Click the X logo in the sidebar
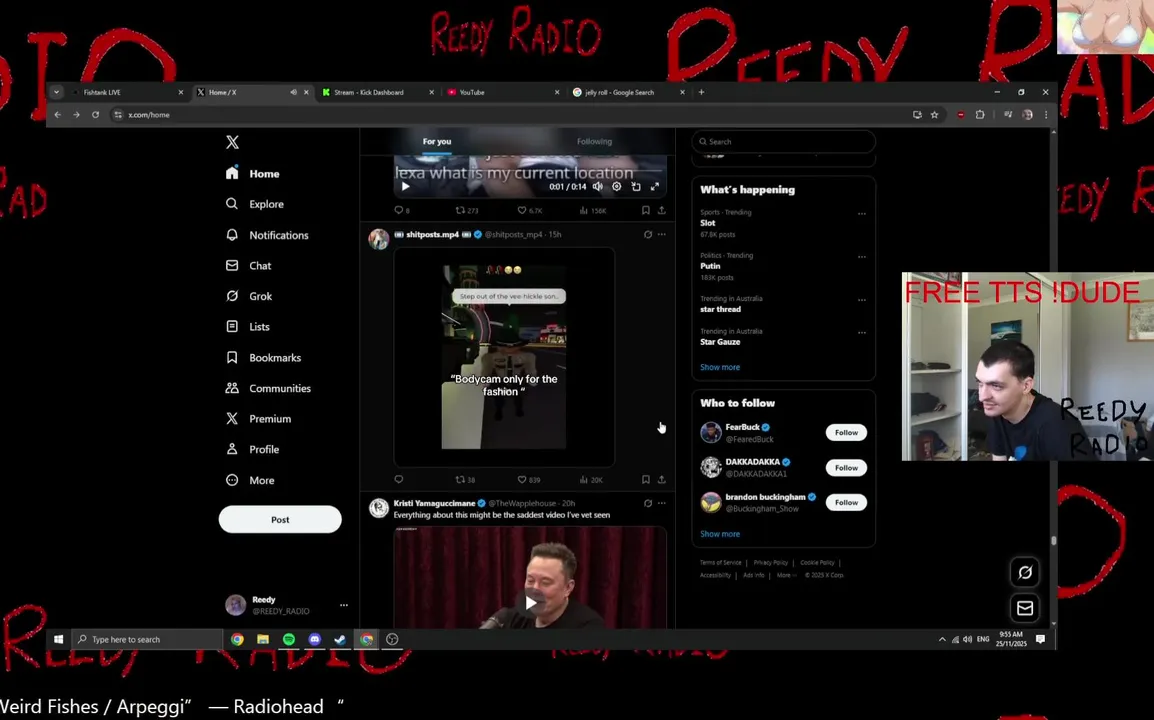This screenshot has width=1154, height=720. coord(233,142)
